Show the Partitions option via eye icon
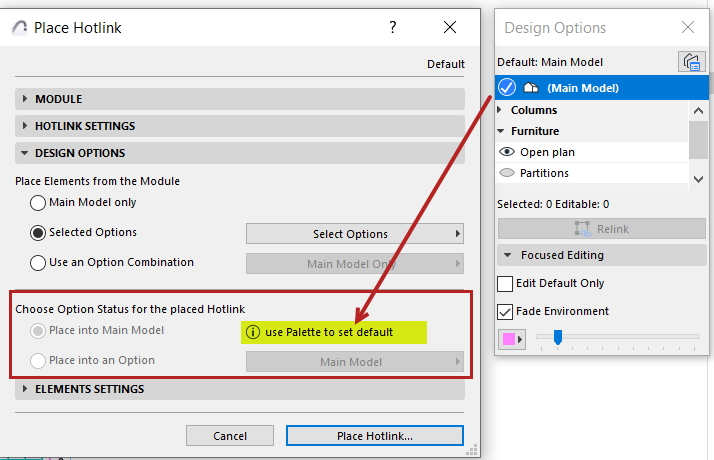The height and width of the screenshot is (460, 714). [x=507, y=173]
